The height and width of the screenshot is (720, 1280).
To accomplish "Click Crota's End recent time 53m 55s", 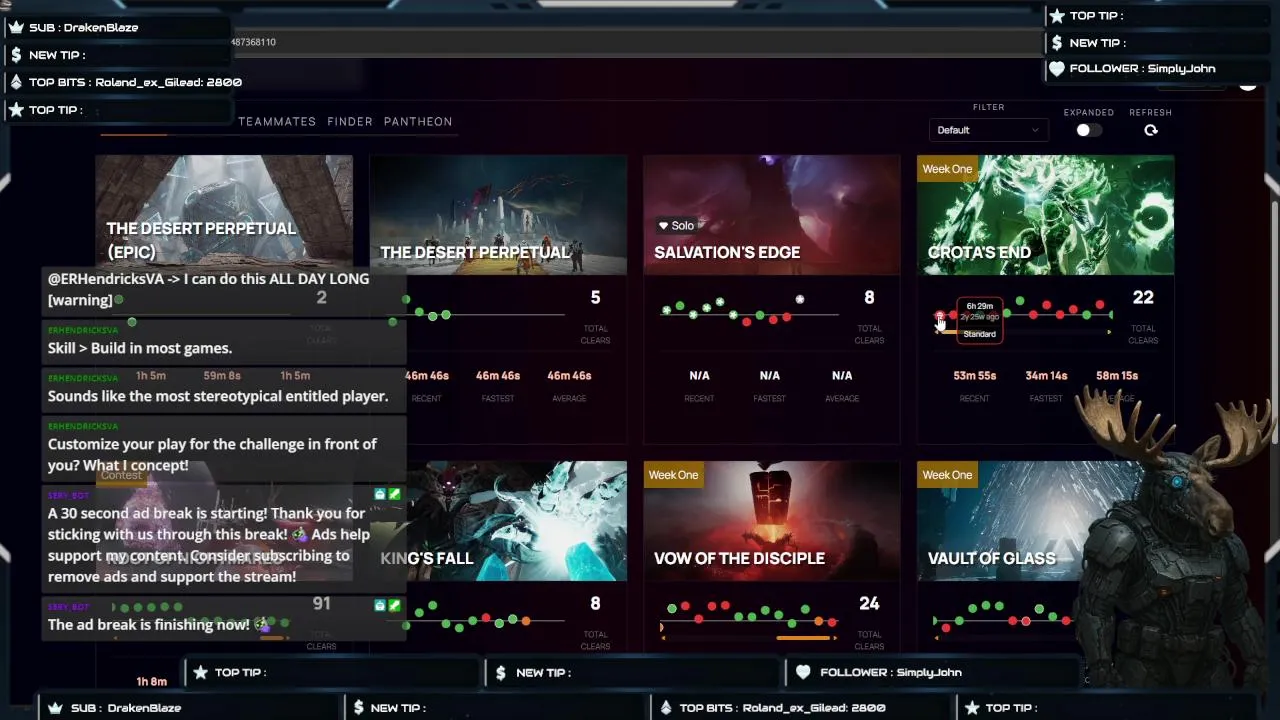I will 974,376.
